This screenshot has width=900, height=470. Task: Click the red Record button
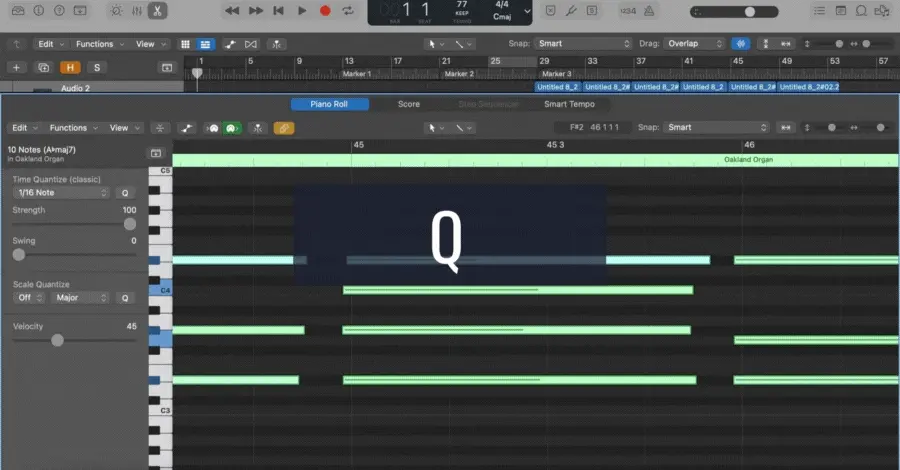coord(325,10)
